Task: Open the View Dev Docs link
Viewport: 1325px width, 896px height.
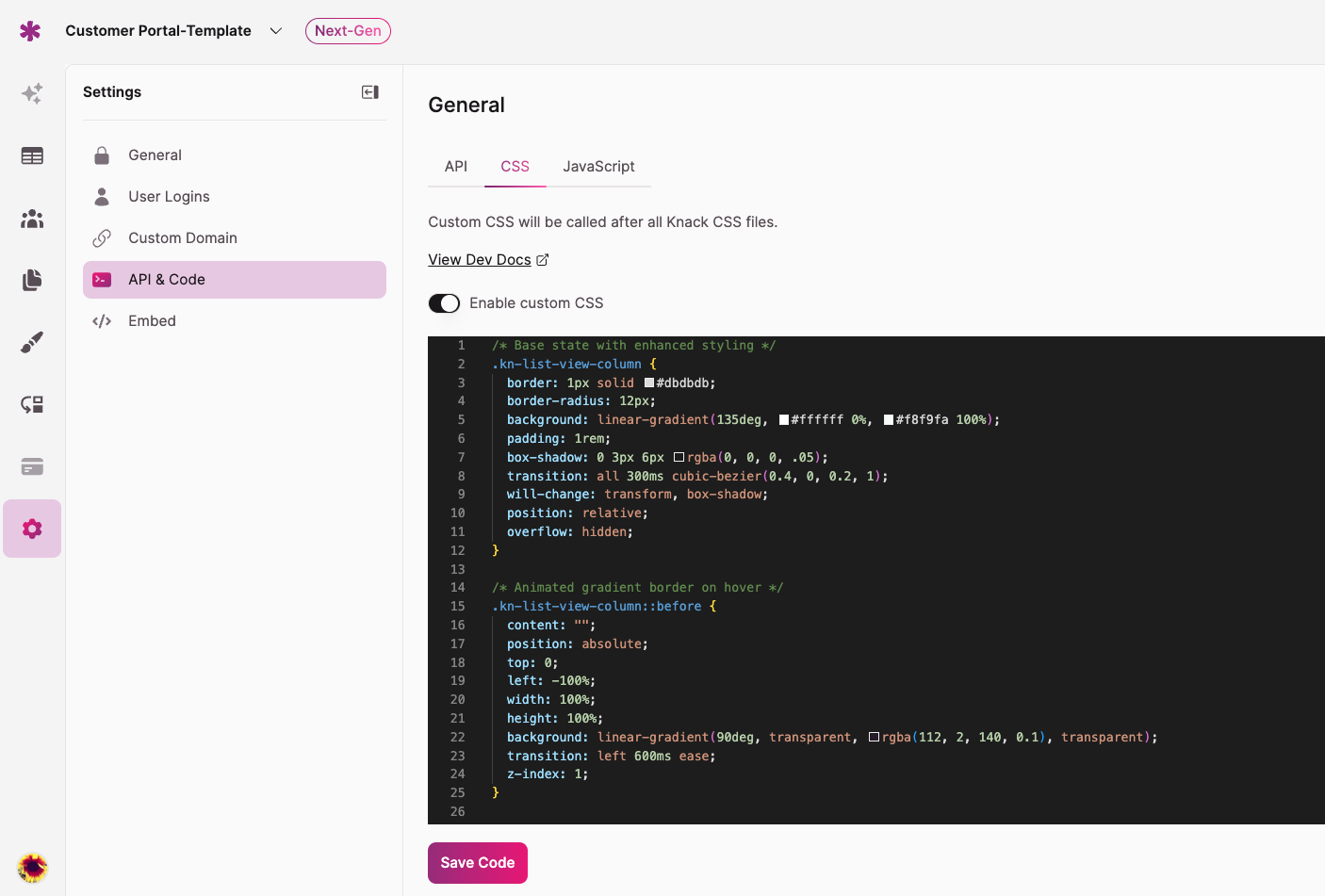Action: (480, 260)
